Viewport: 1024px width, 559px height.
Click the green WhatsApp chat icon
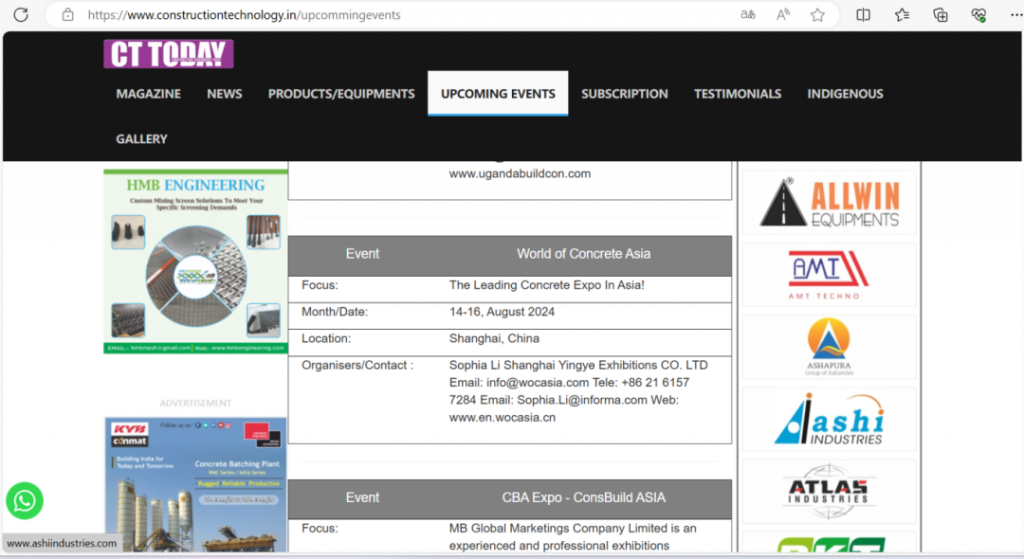24,500
